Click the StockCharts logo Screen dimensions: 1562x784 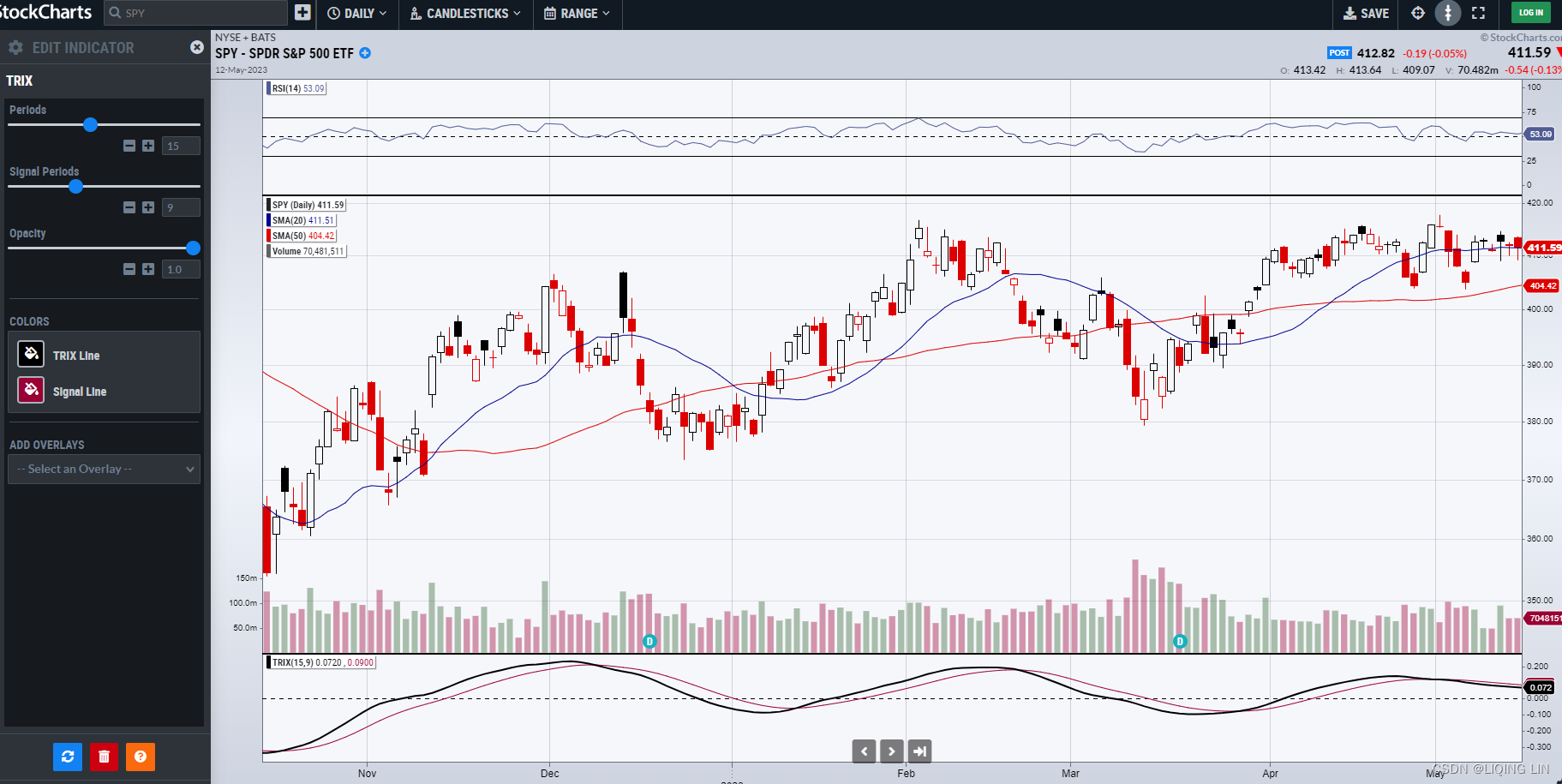coord(45,12)
